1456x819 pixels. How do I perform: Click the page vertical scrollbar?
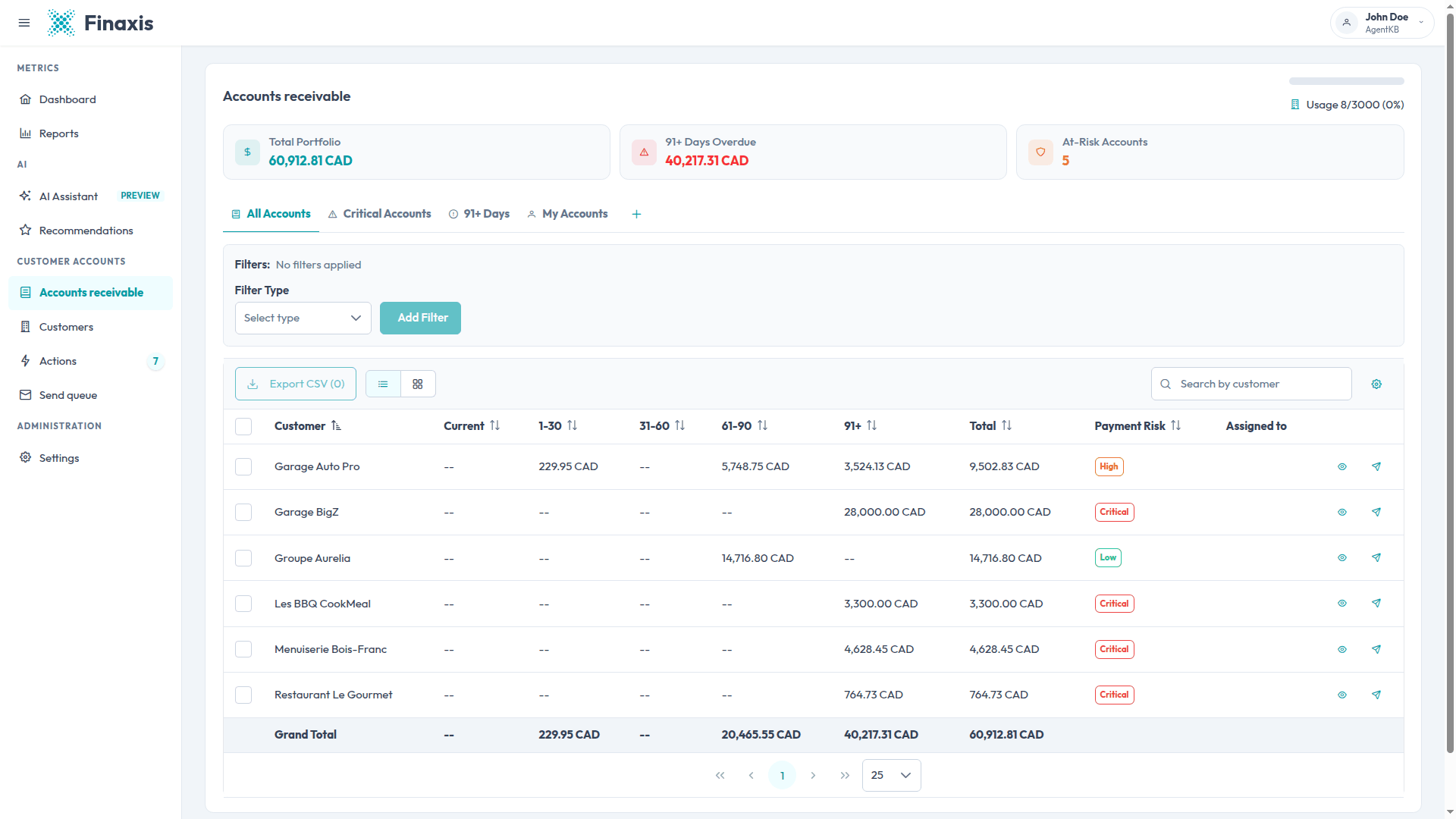[1450, 383]
